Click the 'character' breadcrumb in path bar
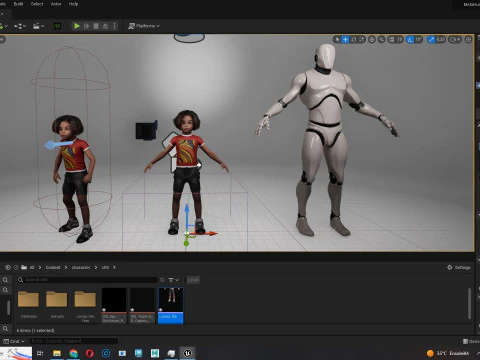This screenshot has height=360, width=480. (81, 268)
